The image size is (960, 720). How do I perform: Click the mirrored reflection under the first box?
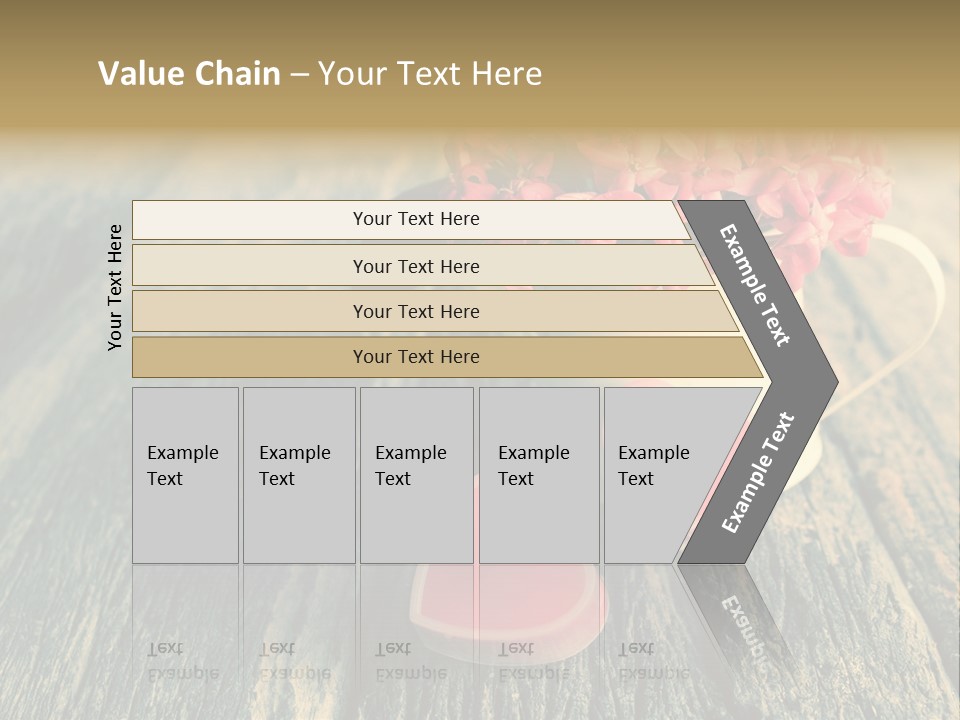coord(184,660)
